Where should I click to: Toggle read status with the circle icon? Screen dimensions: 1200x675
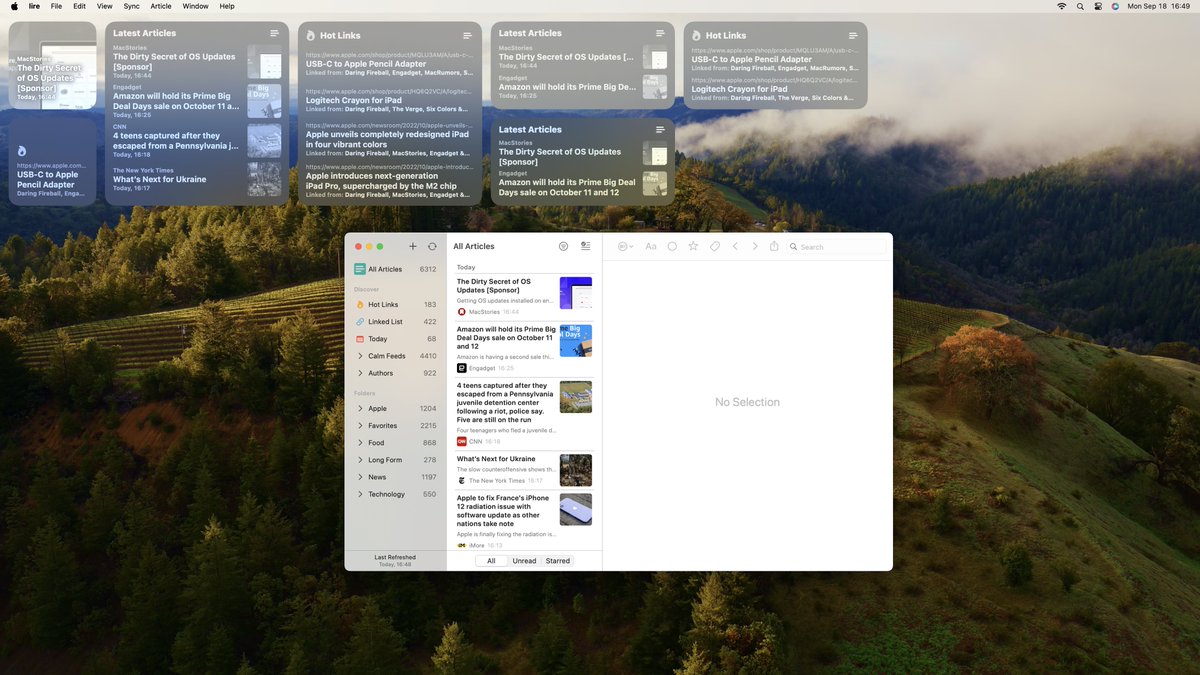672,246
